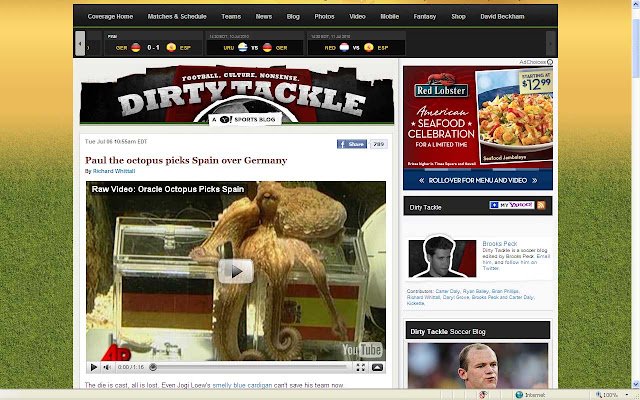
Task: Open the pop-up menu icon on video bar
Action: [377, 367]
